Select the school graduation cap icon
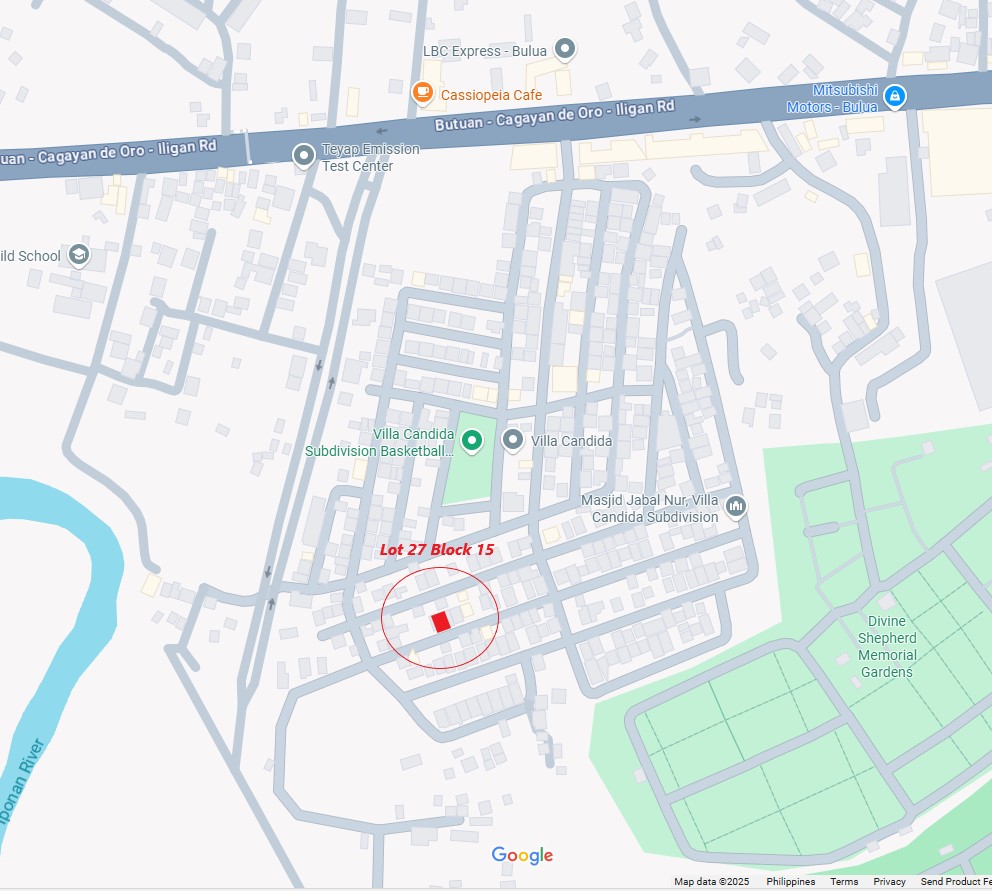 click(x=79, y=255)
